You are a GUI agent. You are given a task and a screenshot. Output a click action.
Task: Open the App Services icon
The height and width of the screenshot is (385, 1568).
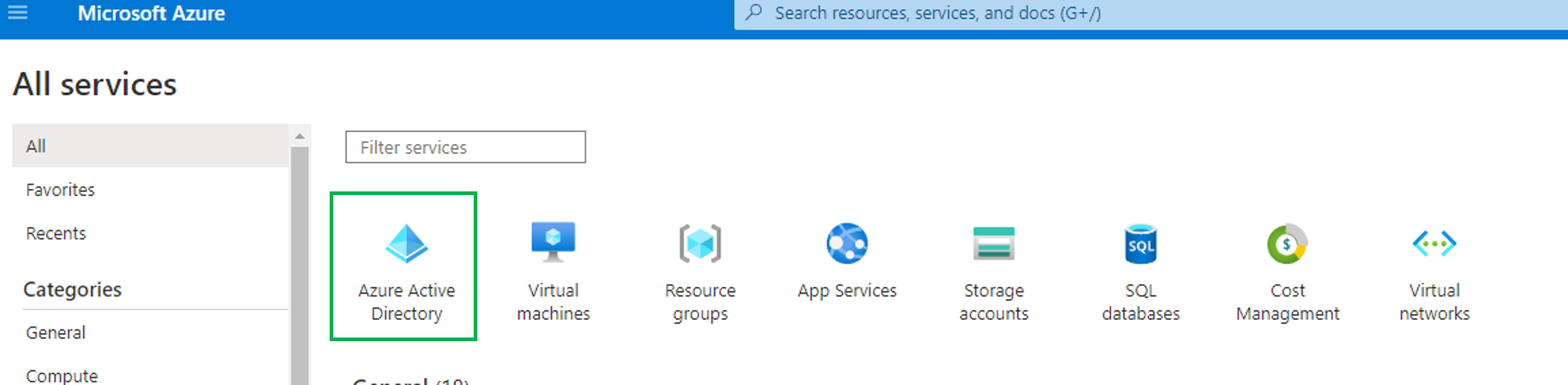point(847,243)
